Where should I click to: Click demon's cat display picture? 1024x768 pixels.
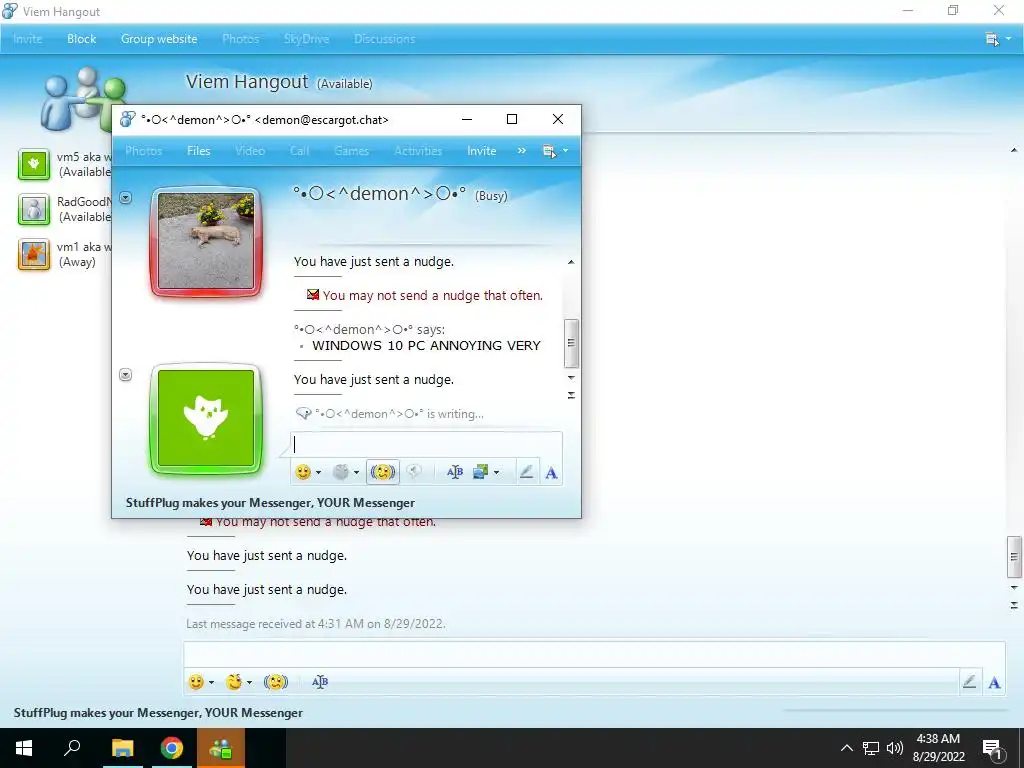(x=206, y=241)
